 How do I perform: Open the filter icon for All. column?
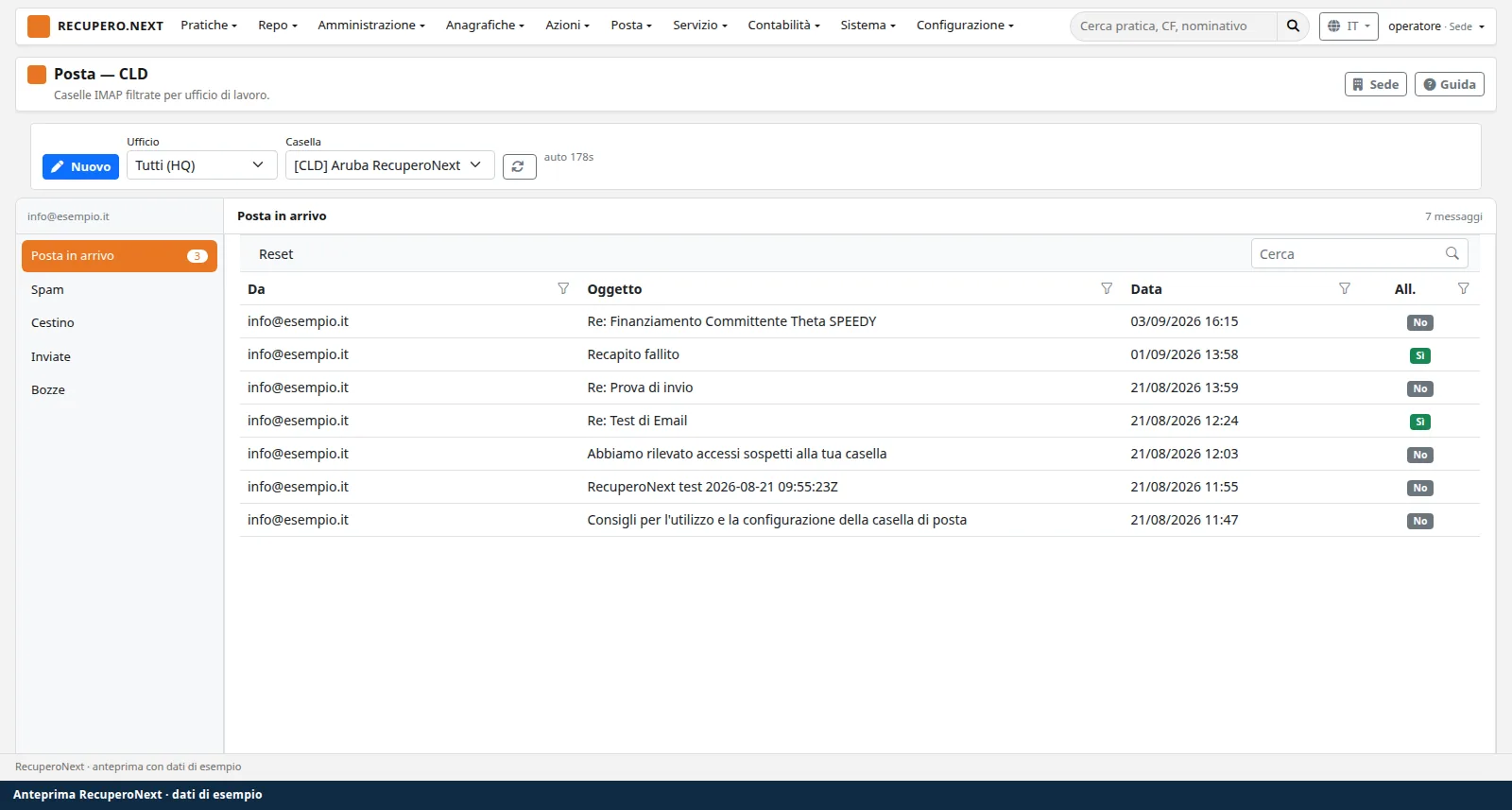pyautogui.click(x=1463, y=288)
